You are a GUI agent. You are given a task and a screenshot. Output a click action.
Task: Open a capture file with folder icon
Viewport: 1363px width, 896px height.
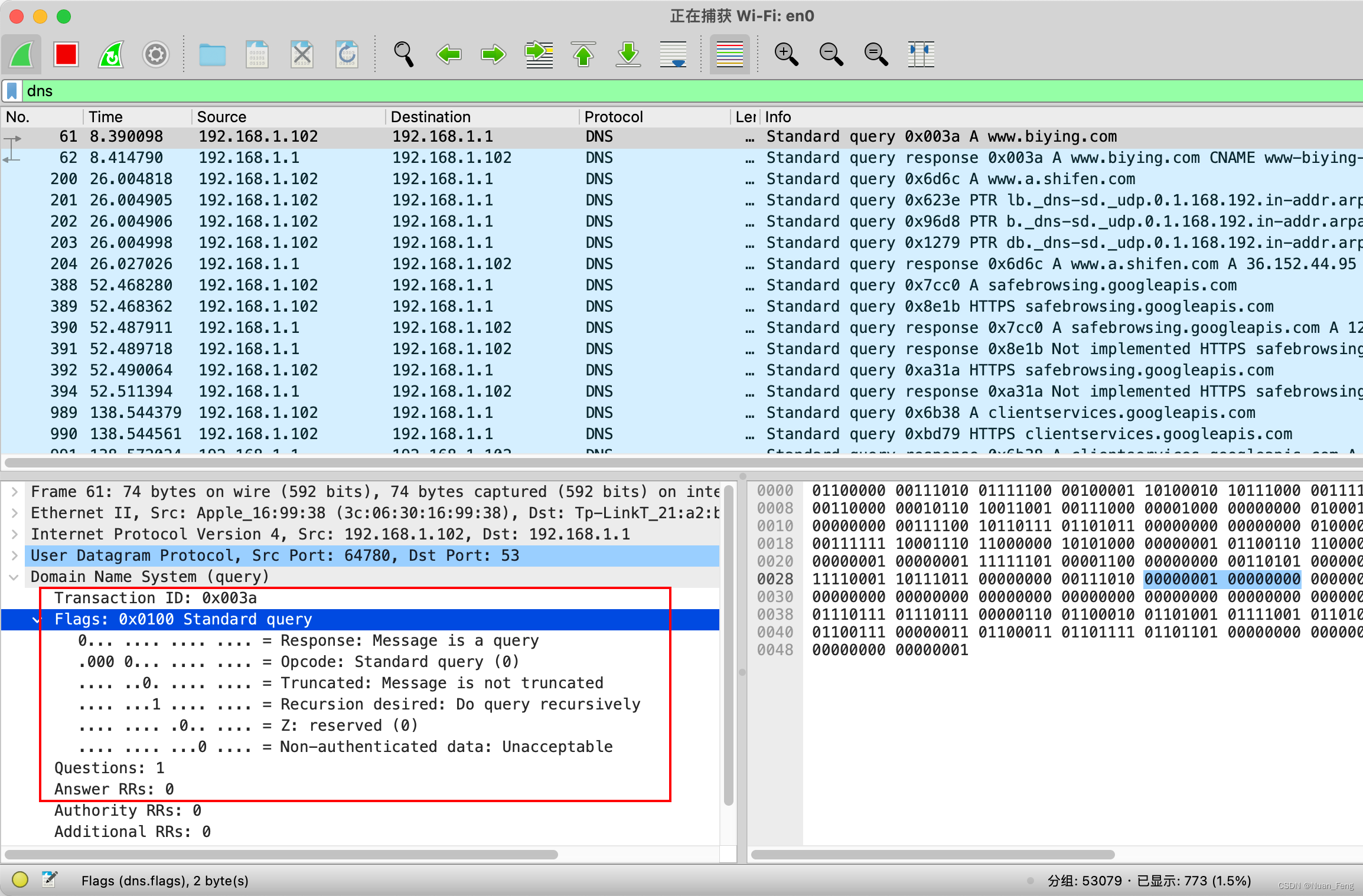(x=212, y=55)
